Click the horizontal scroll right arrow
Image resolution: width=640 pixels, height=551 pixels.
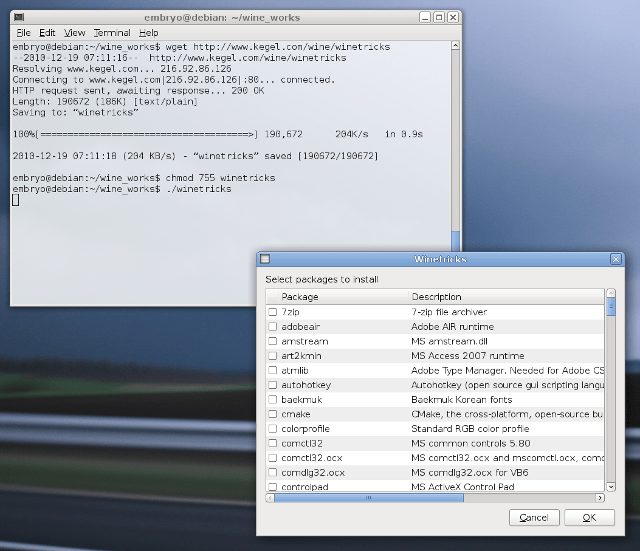pos(600,498)
